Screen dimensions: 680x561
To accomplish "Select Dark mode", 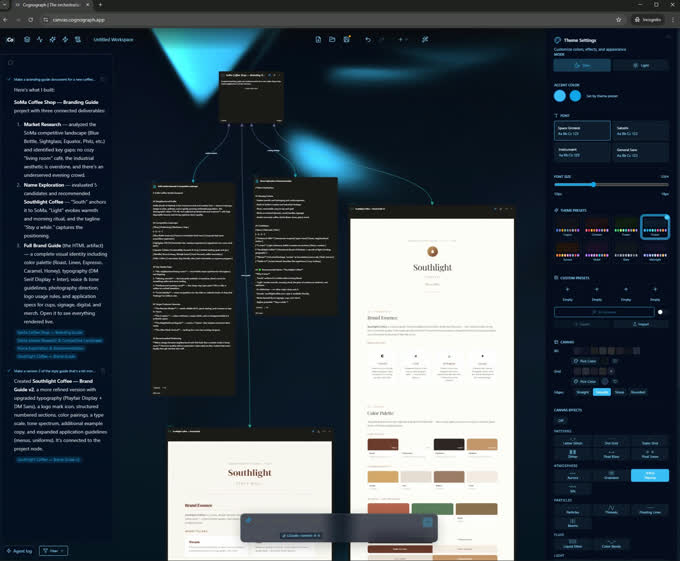I will click(x=582, y=65).
